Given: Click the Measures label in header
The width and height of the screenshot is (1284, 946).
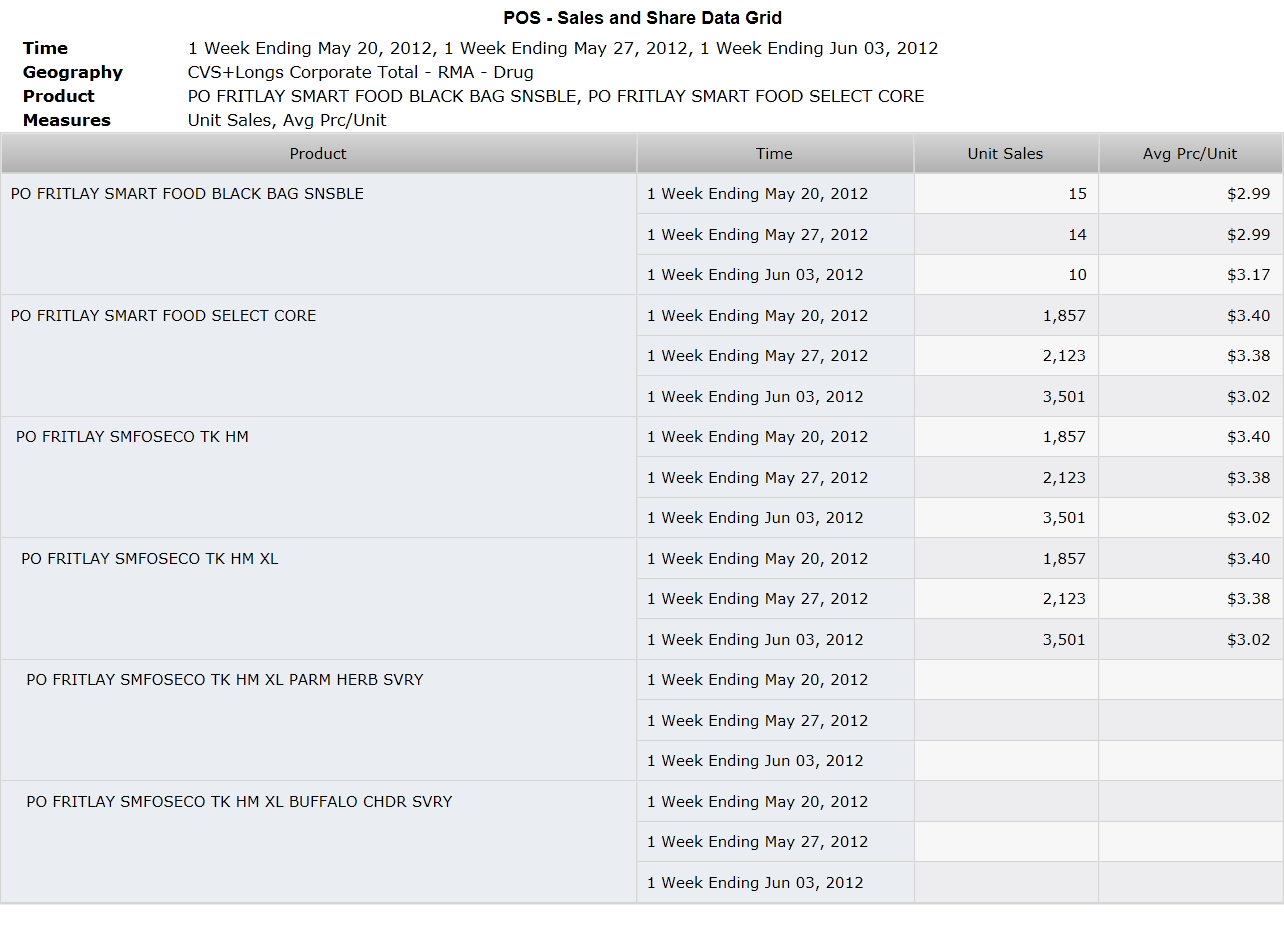Looking at the screenshot, I should (x=67, y=120).
